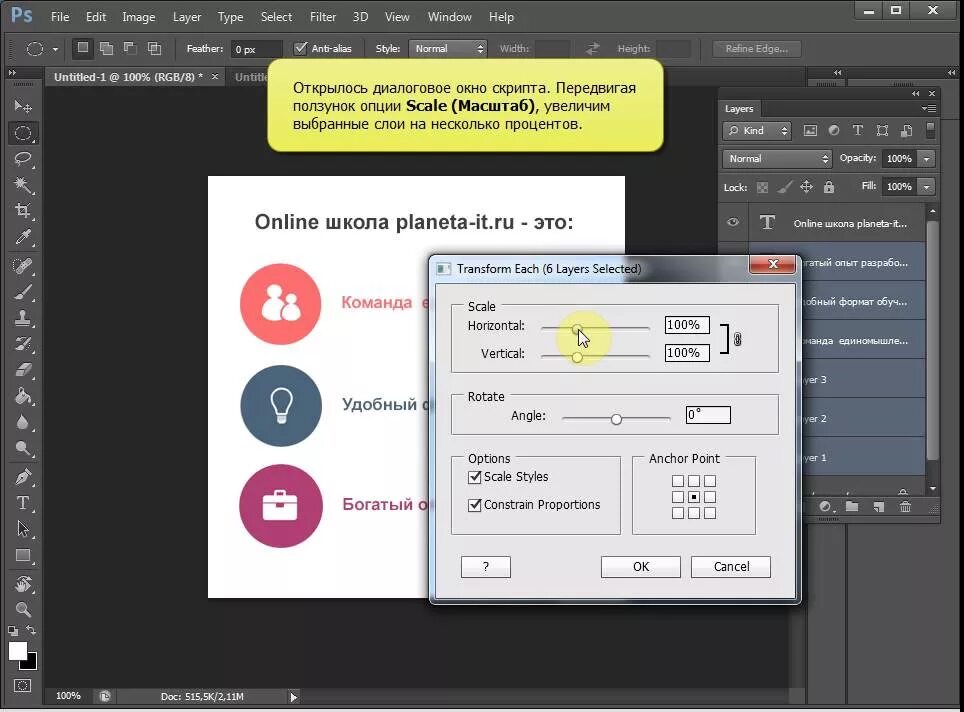Image resolution: width=964 pixels, height=712 pixels.
Task: Click Intersect with selection icon
Action: [154, 48]
